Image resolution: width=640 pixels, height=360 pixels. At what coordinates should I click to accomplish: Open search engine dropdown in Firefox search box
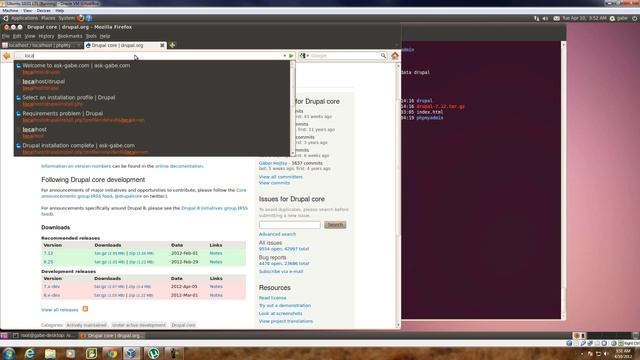304,56
